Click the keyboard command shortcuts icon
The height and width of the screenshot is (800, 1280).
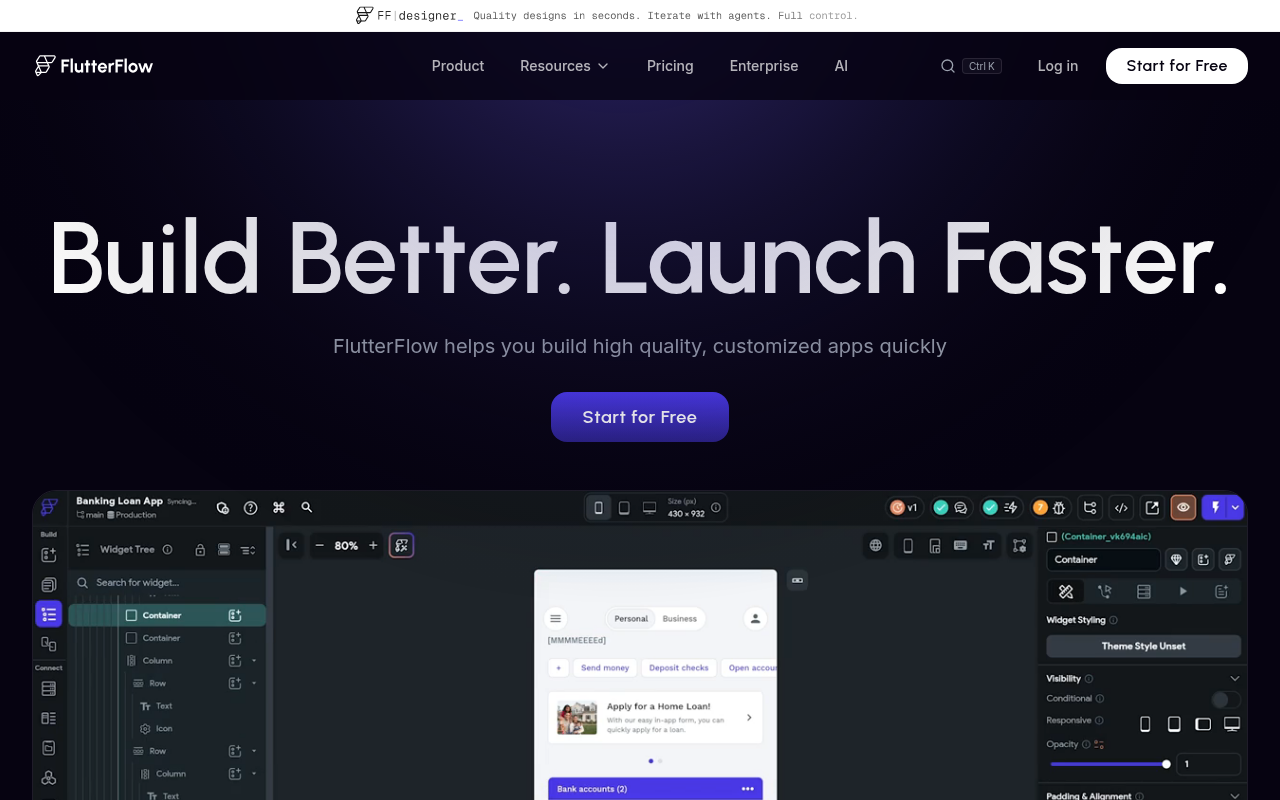[279, 508]
